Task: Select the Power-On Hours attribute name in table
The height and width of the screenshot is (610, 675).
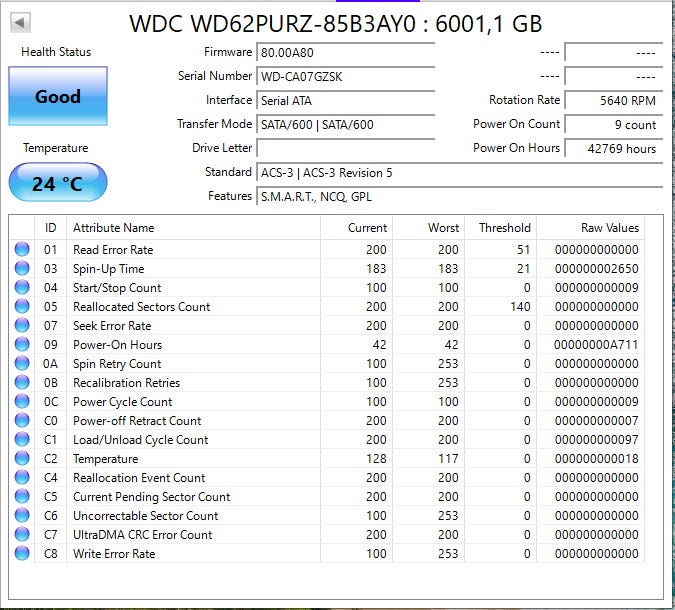Action: (x=118, y=345)
